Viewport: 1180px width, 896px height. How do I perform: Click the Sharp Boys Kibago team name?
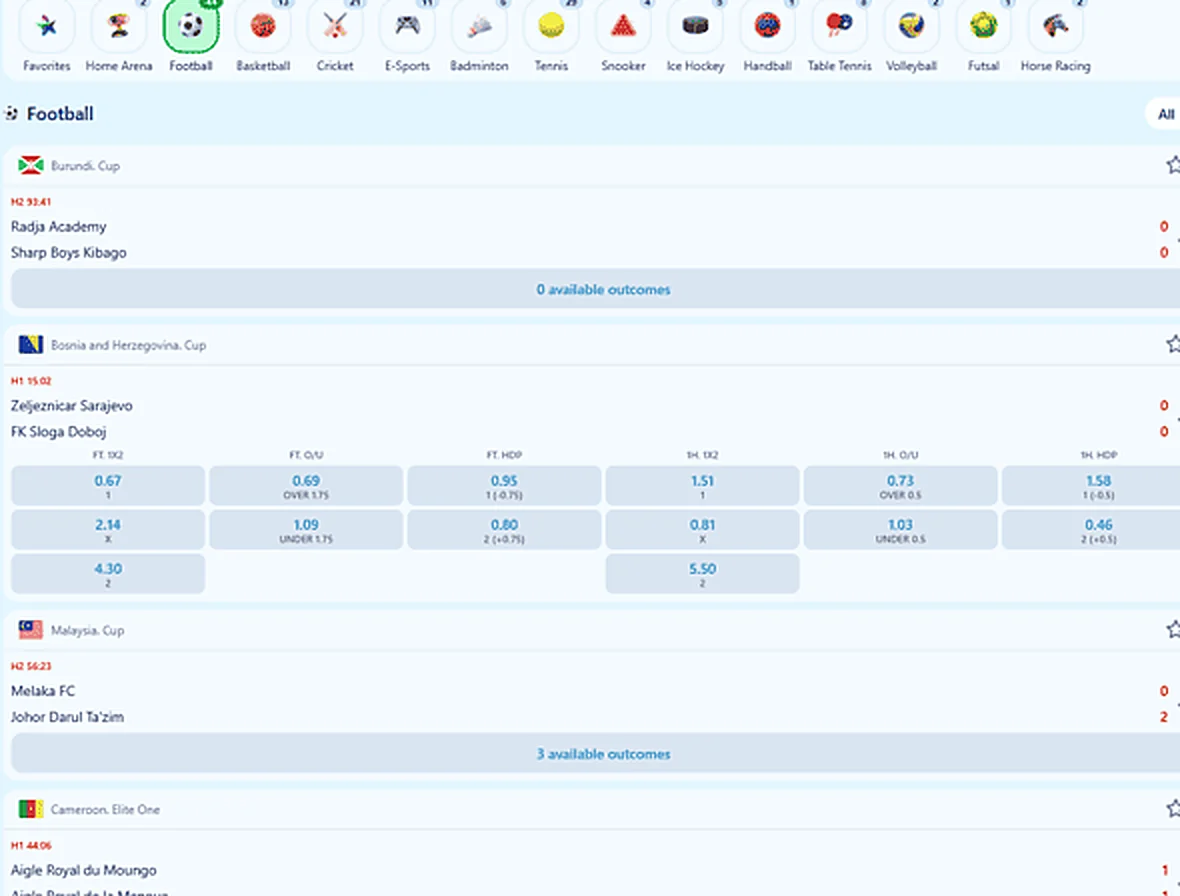[x=68, y=253]
